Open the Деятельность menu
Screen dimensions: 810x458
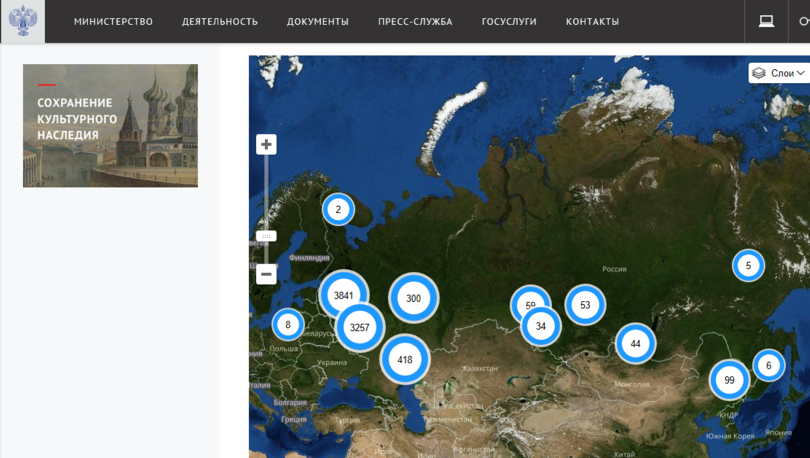(220, 22)
